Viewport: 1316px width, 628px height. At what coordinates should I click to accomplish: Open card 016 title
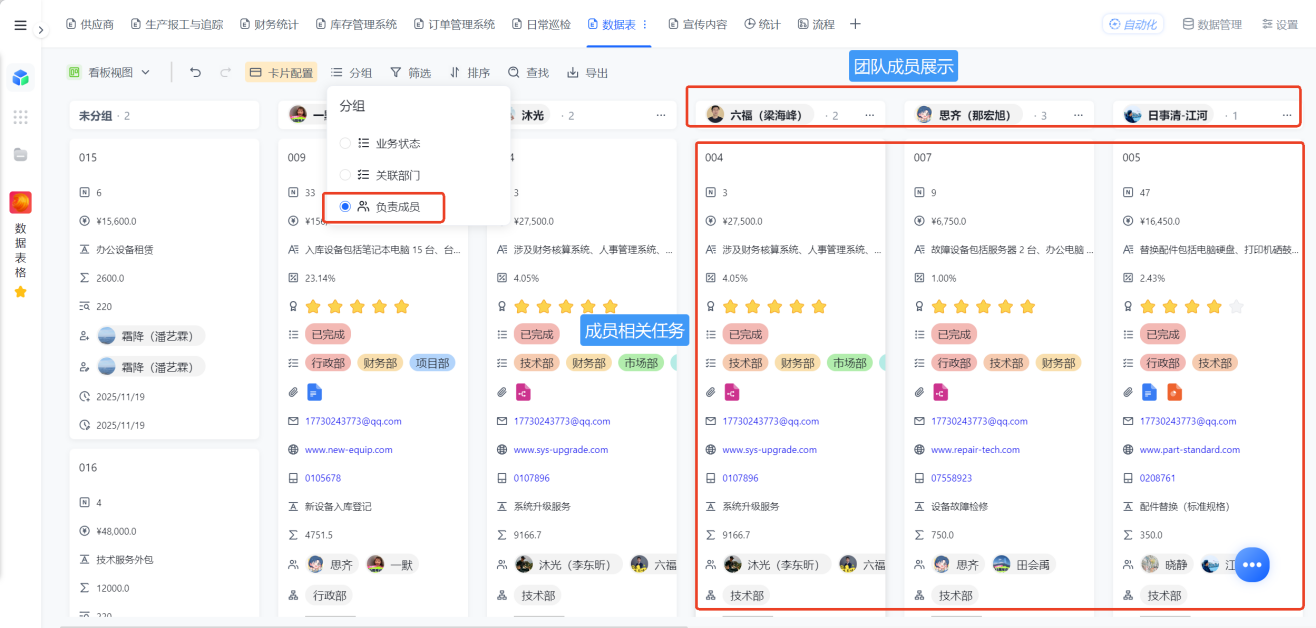click(x=88, y=468)
